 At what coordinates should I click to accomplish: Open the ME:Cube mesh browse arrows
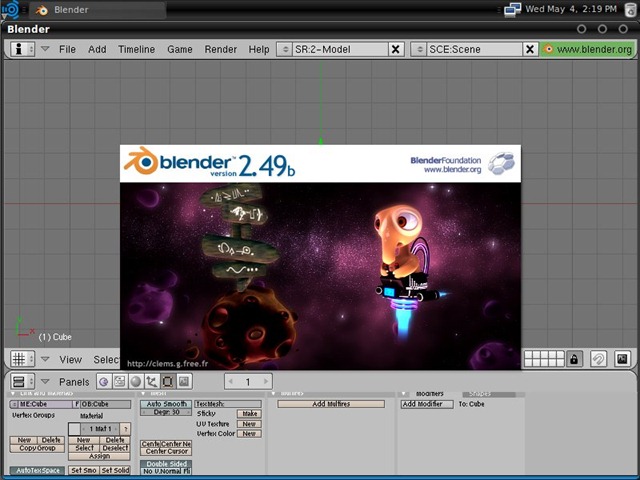pyautogui.click(x=14, y=404)
